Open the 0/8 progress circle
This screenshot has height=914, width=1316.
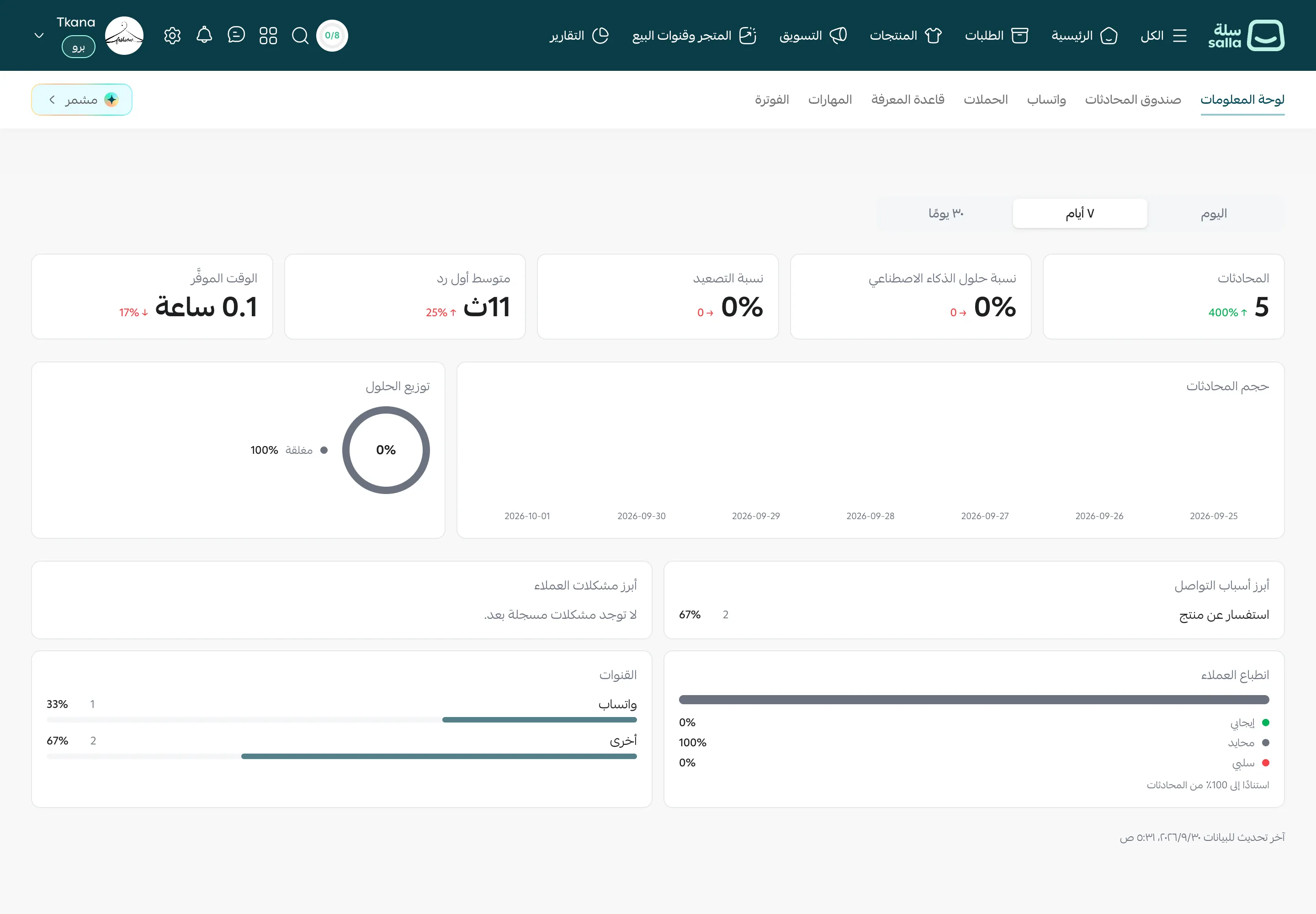click(x=332, y=36)
